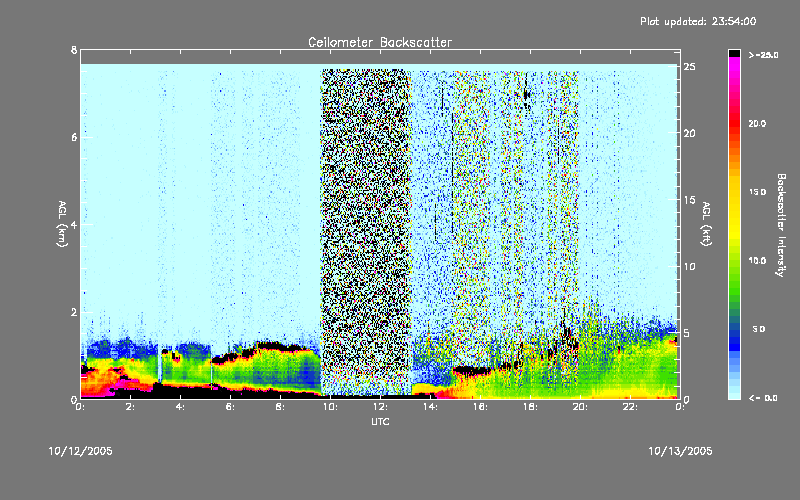
Task: Click the '20:' hour tick label
Action: click(580, 407)
